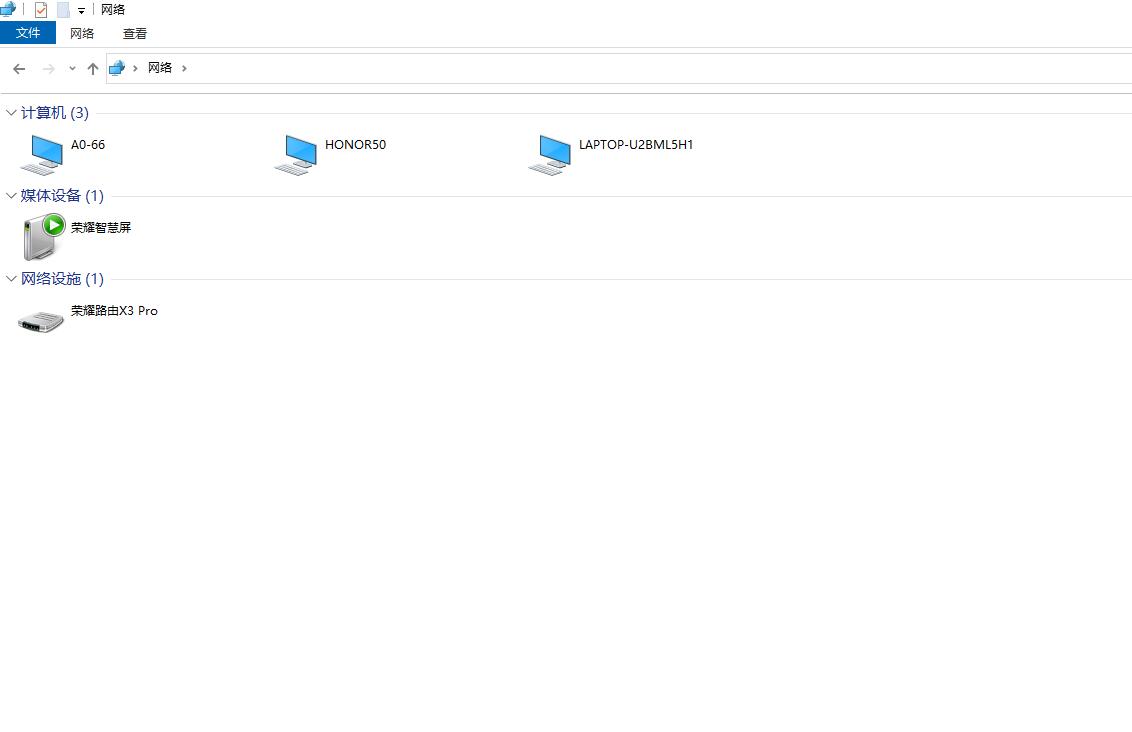
Task: Click the 荣耀路由X3 Pro label
Action: [x=114, y=310]
